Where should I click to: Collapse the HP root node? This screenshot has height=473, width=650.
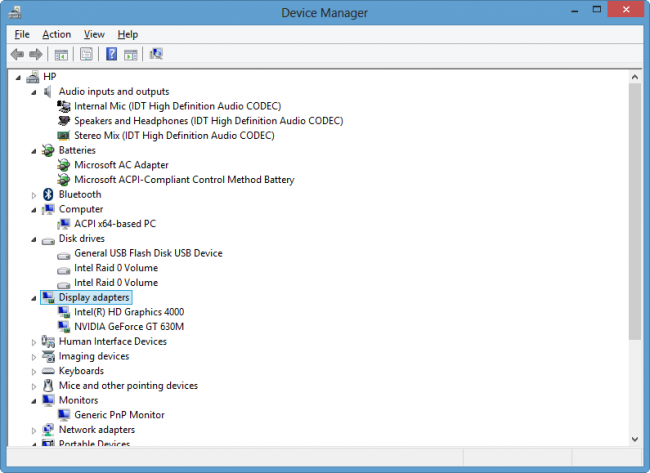coord(18,78)
